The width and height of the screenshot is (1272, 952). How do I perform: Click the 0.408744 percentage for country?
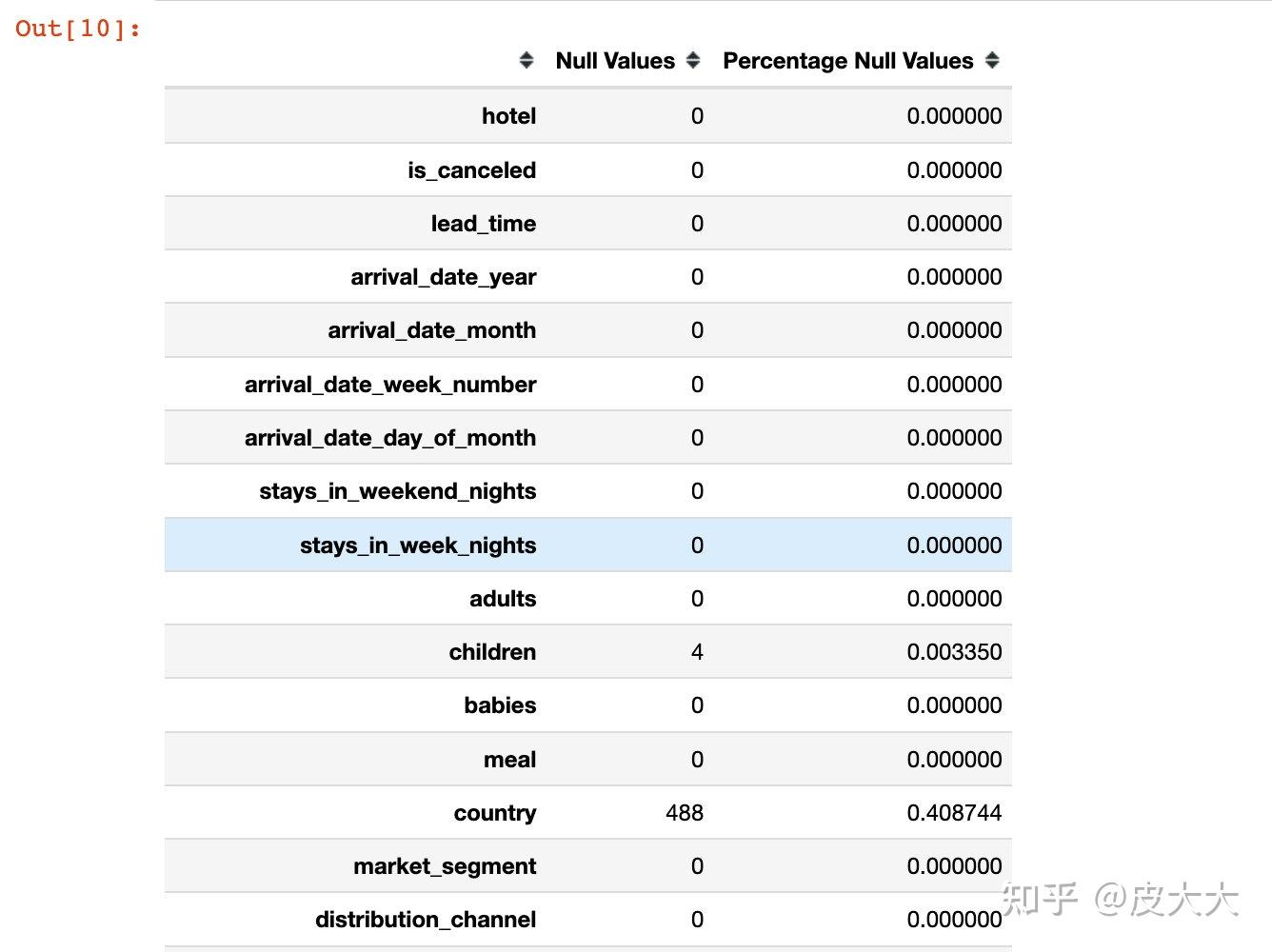[954, 813]
